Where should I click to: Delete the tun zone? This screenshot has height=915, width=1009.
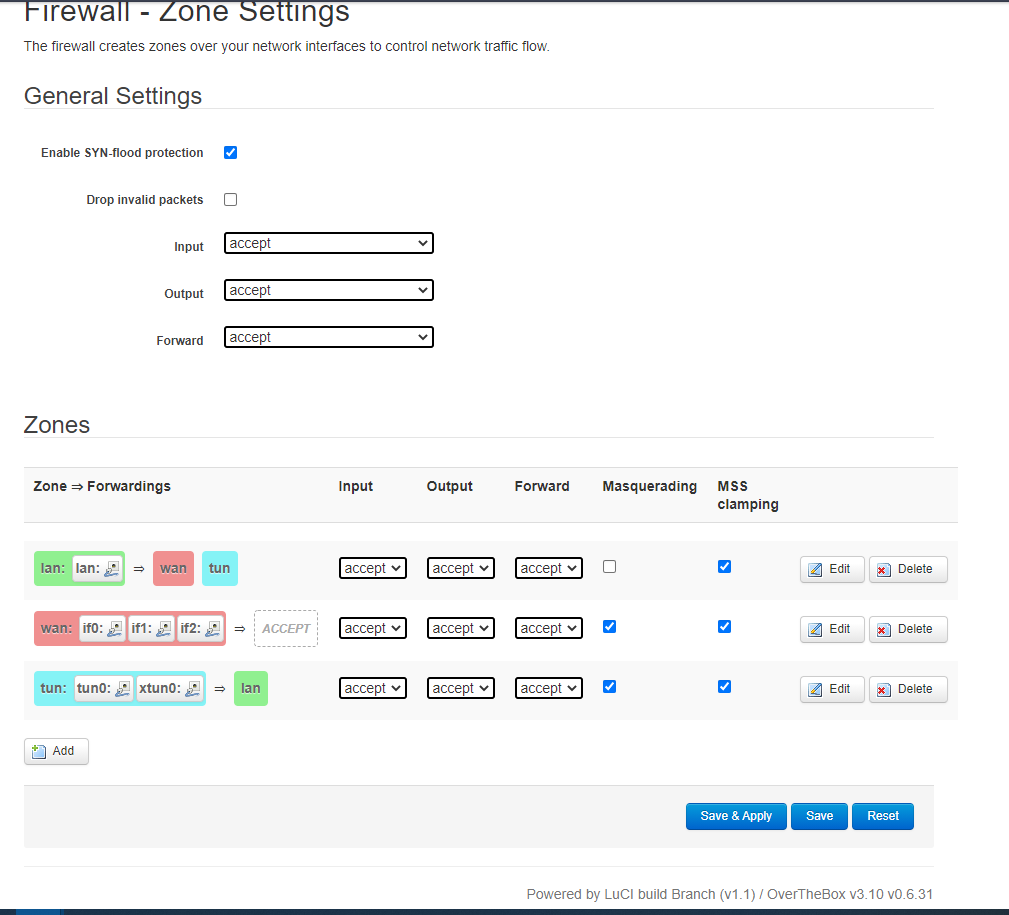coord(907,689)
